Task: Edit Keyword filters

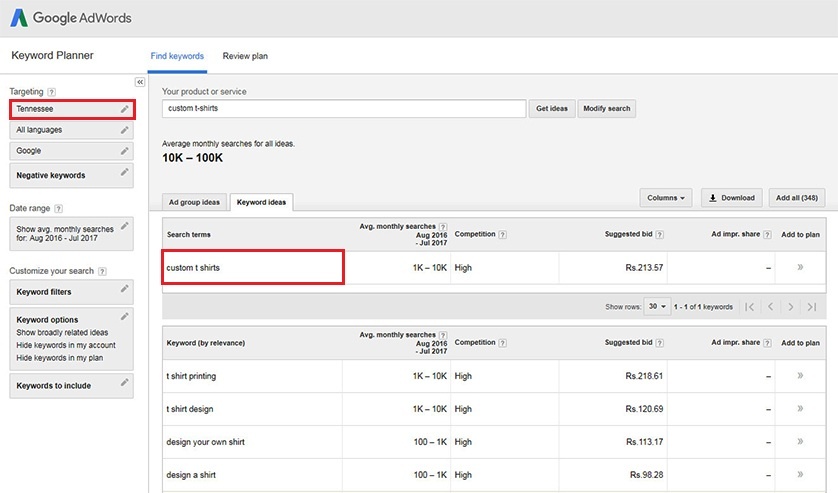Action: 125,289
